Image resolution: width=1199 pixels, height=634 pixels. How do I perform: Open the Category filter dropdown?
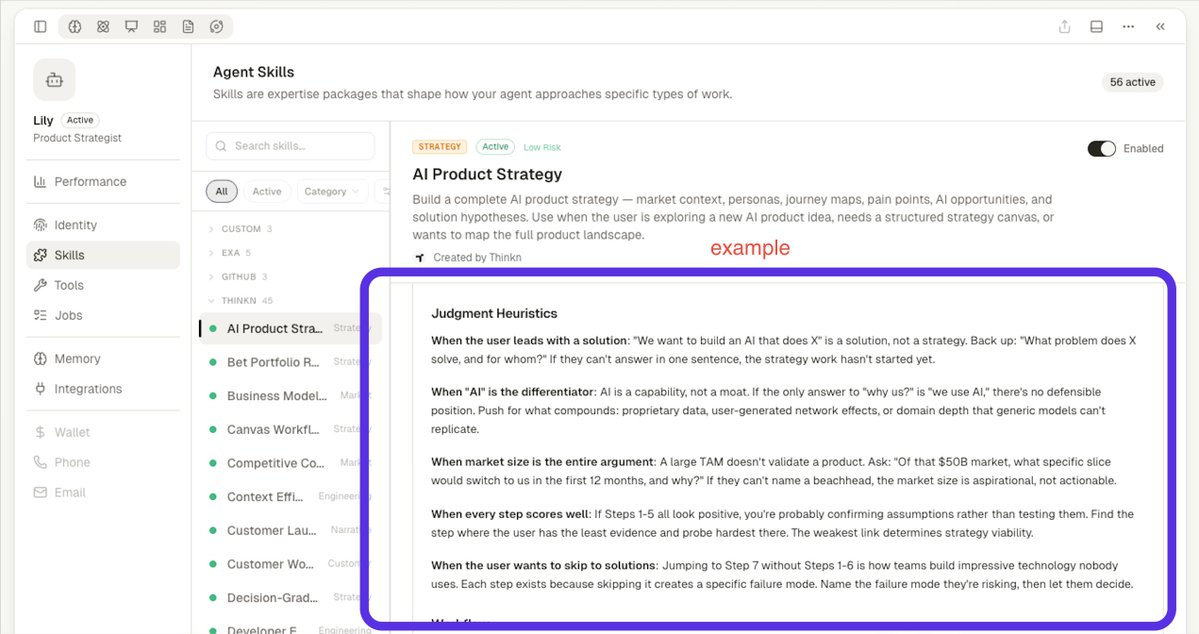pos(332,191)
